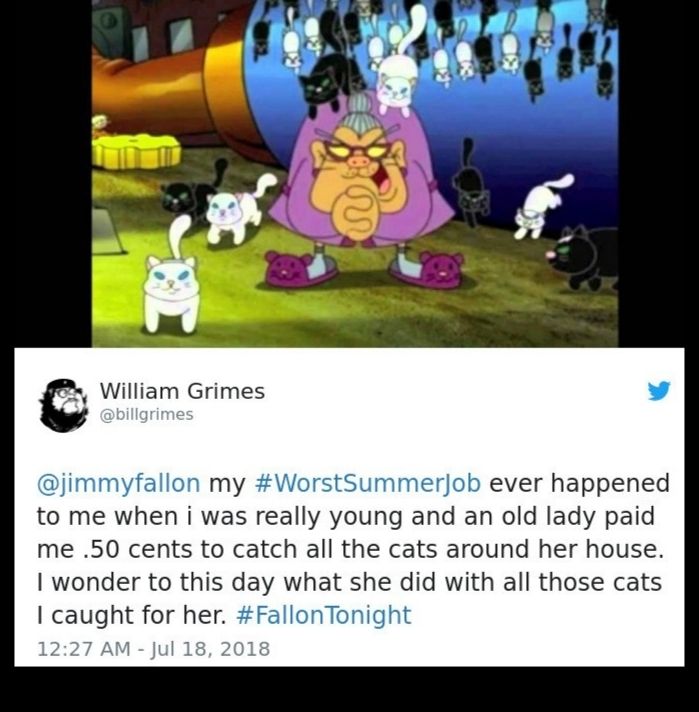The height and width of the screenshot is (712, 699).
Task: Click the yellow cheese-shaped object
Action: coord(135,150)
